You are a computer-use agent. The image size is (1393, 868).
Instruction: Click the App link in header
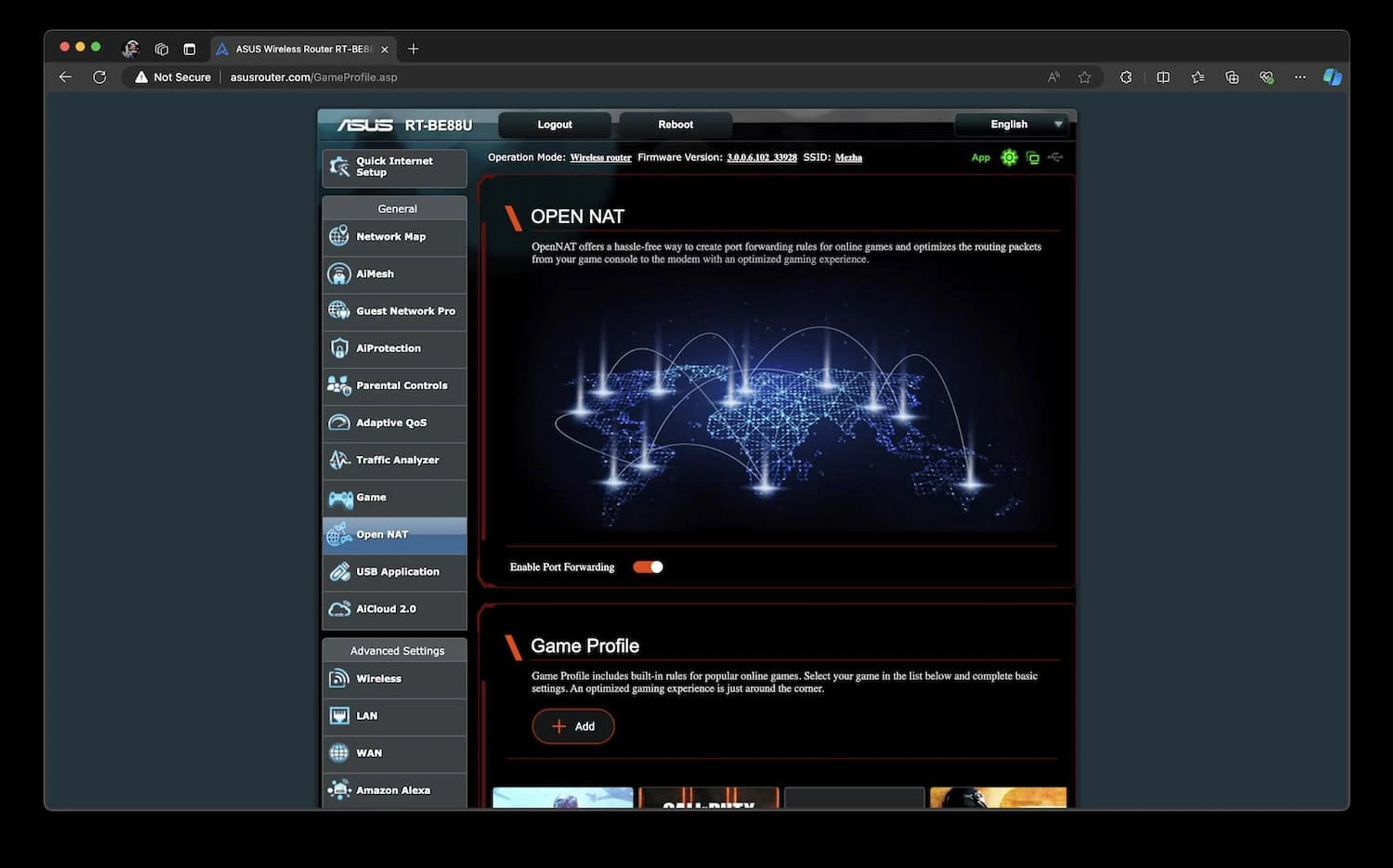(980, 157)
